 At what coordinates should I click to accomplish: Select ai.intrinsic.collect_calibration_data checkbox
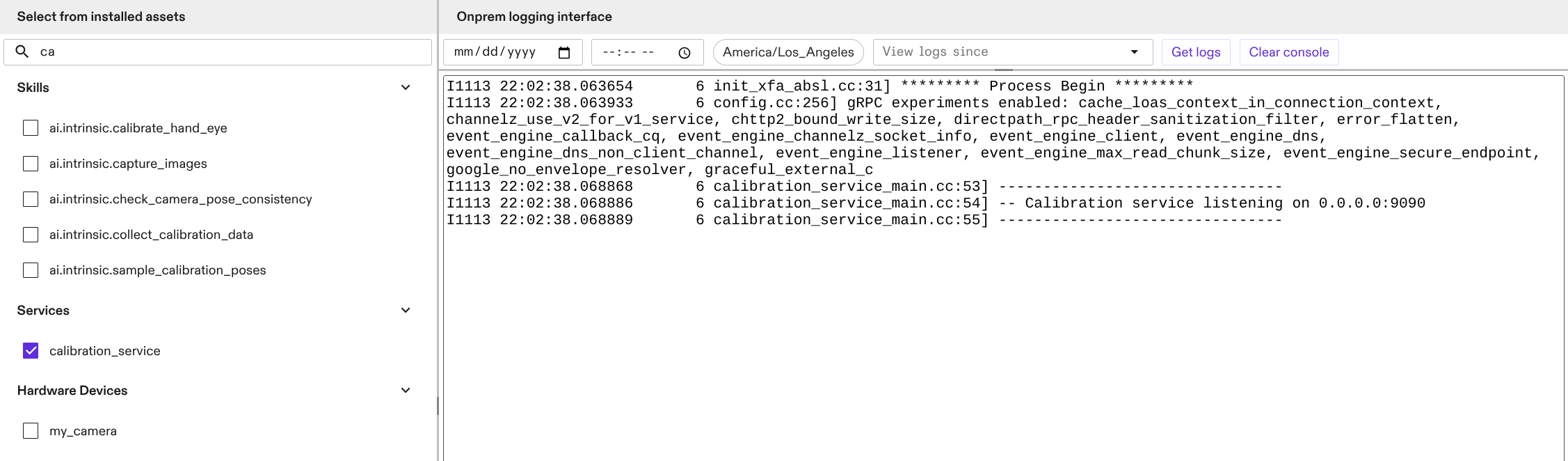(31, 235)
